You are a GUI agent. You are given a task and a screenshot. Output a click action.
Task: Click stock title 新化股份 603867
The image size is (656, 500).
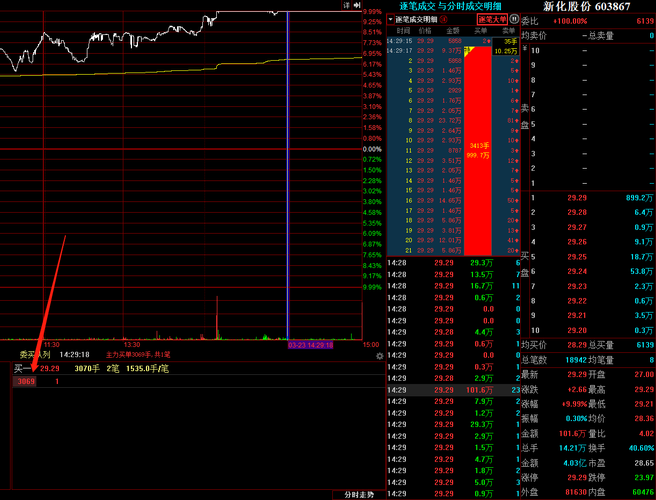pyautogui.click(x=587, y=6)
